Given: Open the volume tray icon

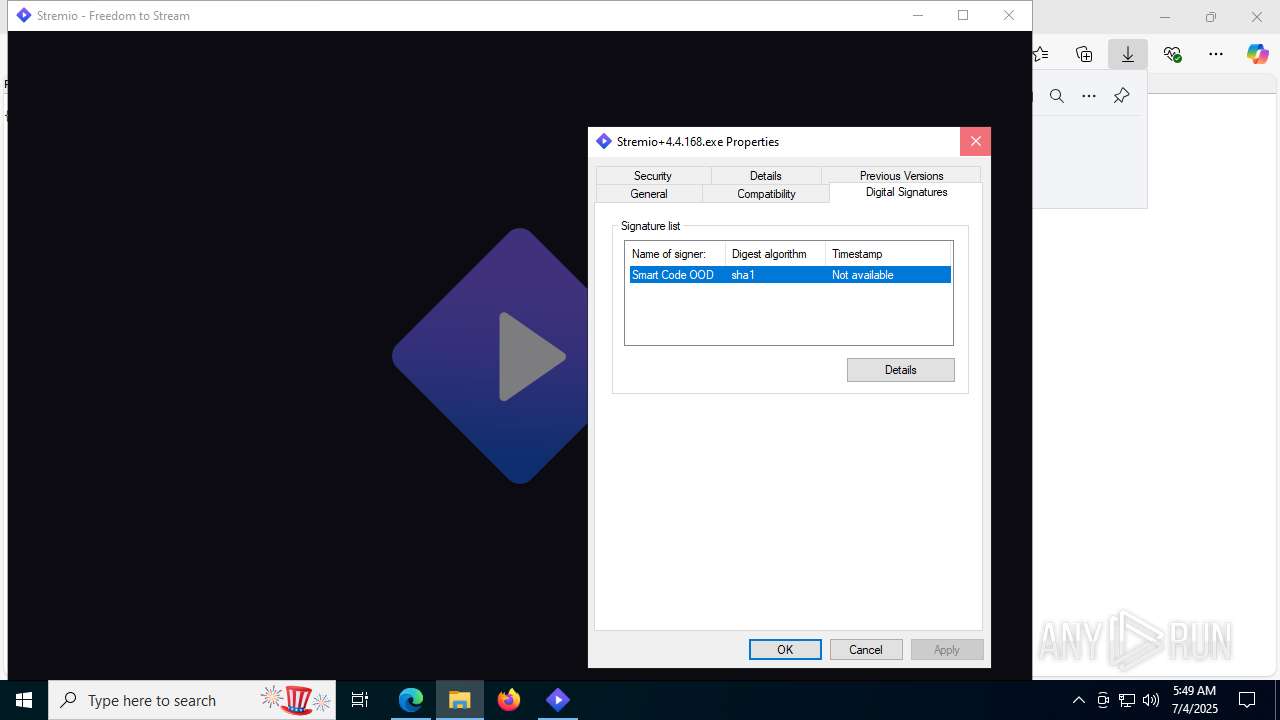Looking at the screenshot, I should pos(1150,700).
